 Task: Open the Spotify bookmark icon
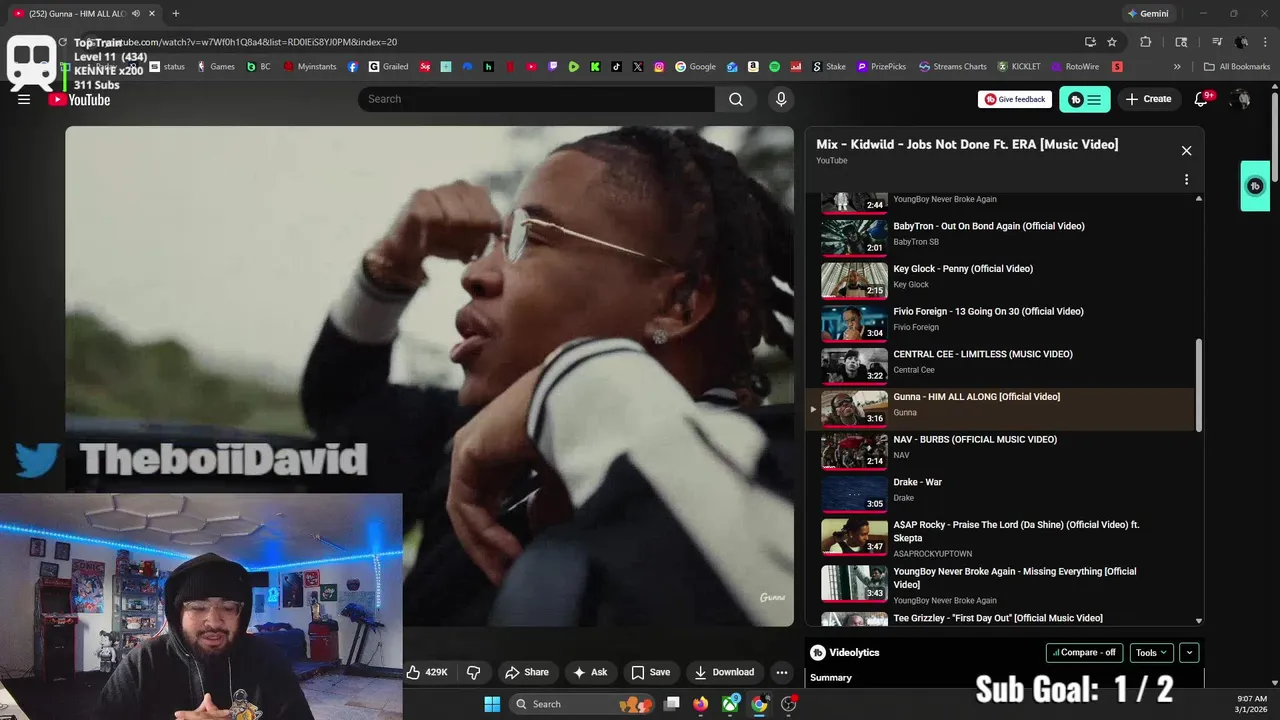[x=774, y=67]
